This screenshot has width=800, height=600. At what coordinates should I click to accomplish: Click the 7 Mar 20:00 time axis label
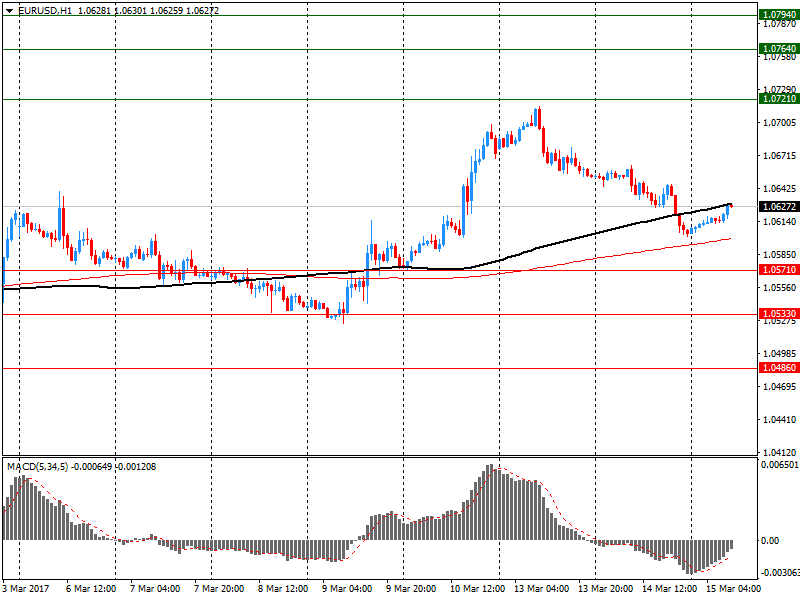pos(219,588)
